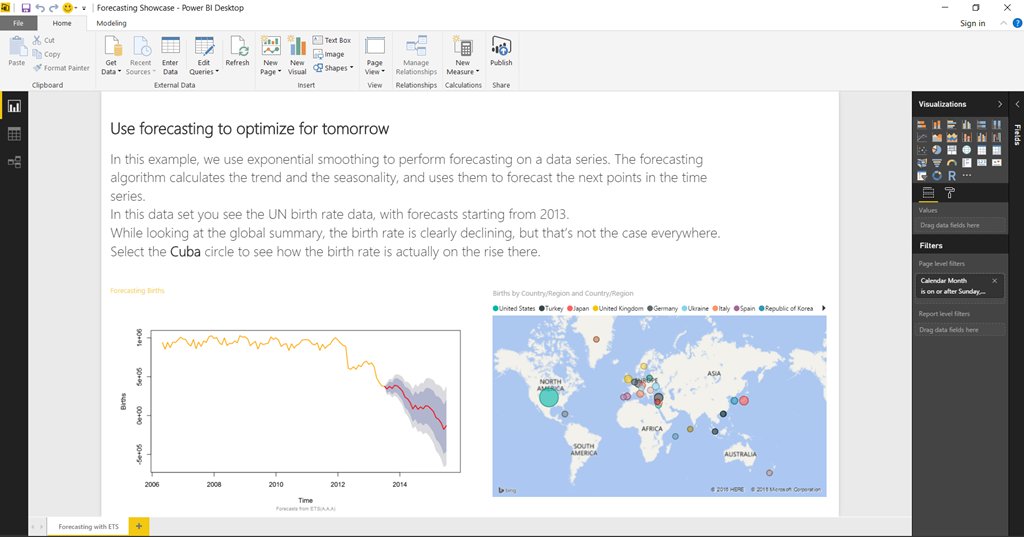Insert a New Visual

pyautogui.click(x=297, y=56)
